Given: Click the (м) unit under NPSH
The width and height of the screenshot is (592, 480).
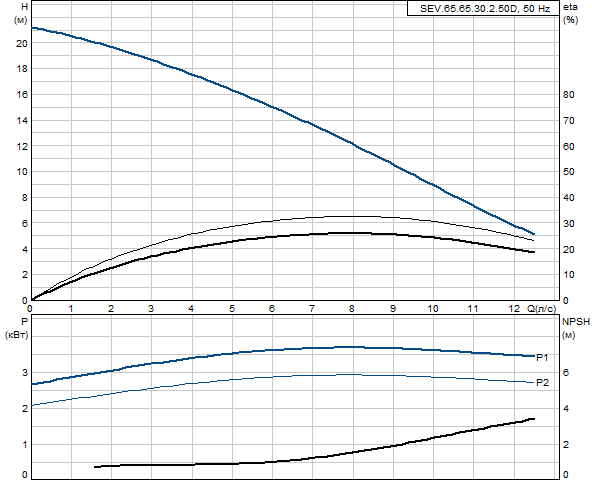Looking at the screenshot, I should (569, 335).
